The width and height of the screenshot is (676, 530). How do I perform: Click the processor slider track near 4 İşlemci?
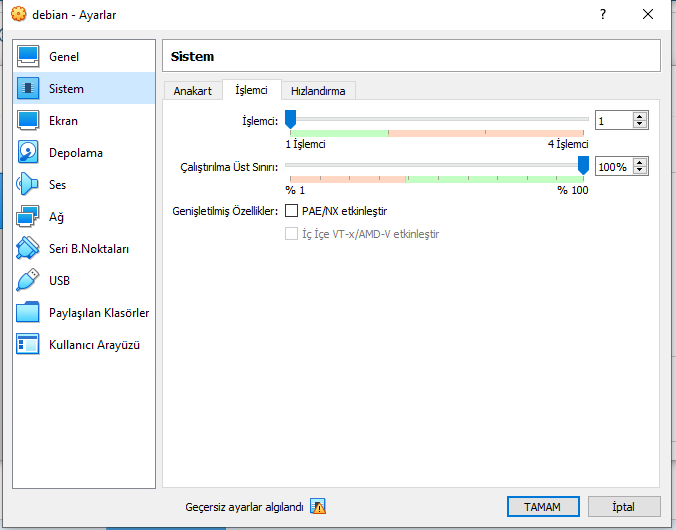tap(582, 119)
